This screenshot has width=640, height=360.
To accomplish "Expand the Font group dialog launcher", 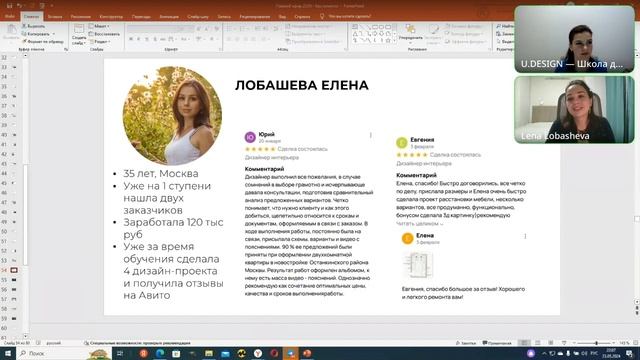I will pos(220,49).
